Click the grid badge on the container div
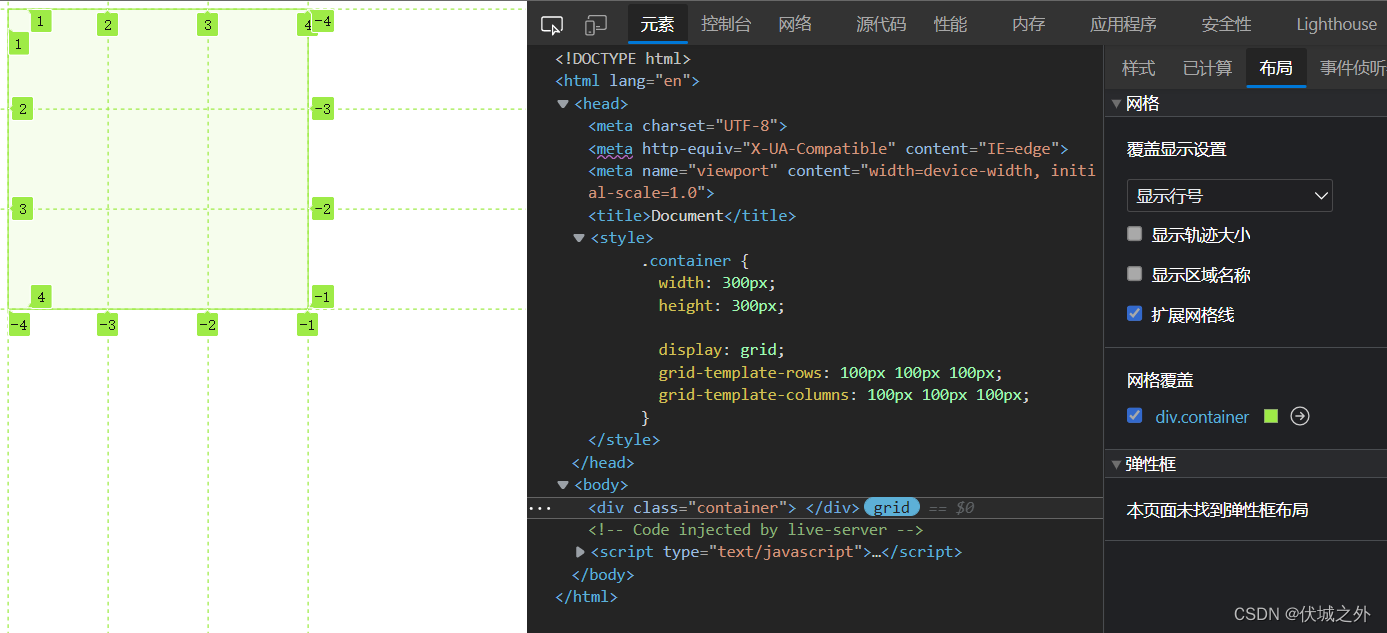1387x633 pixels. tap(891, 507)
